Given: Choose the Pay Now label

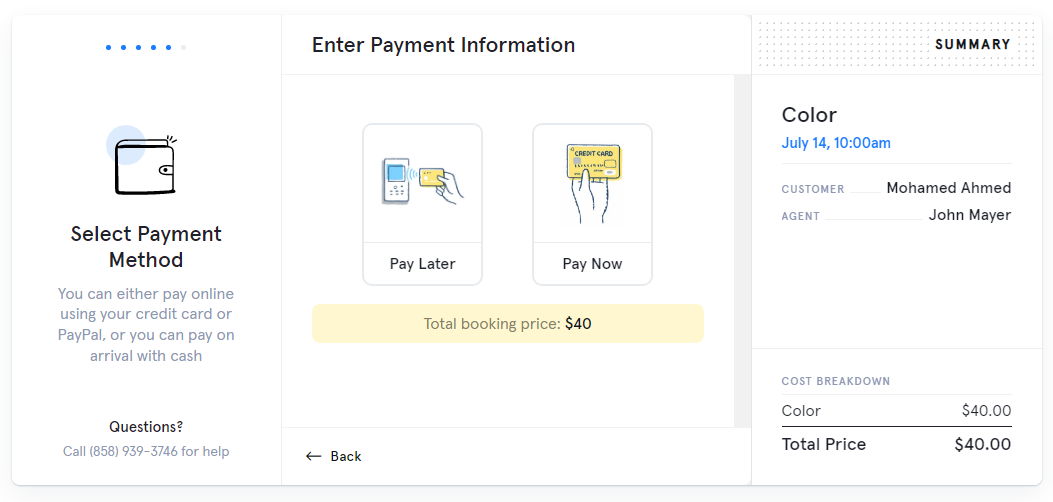Looking at the screenshot, I should pyautogui.click(x=592, y=264).
